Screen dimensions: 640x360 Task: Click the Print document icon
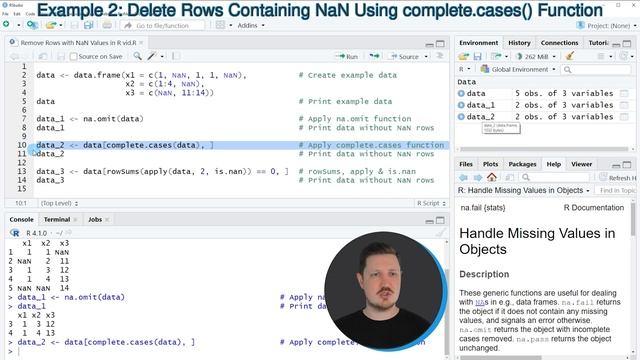[107, 25]
